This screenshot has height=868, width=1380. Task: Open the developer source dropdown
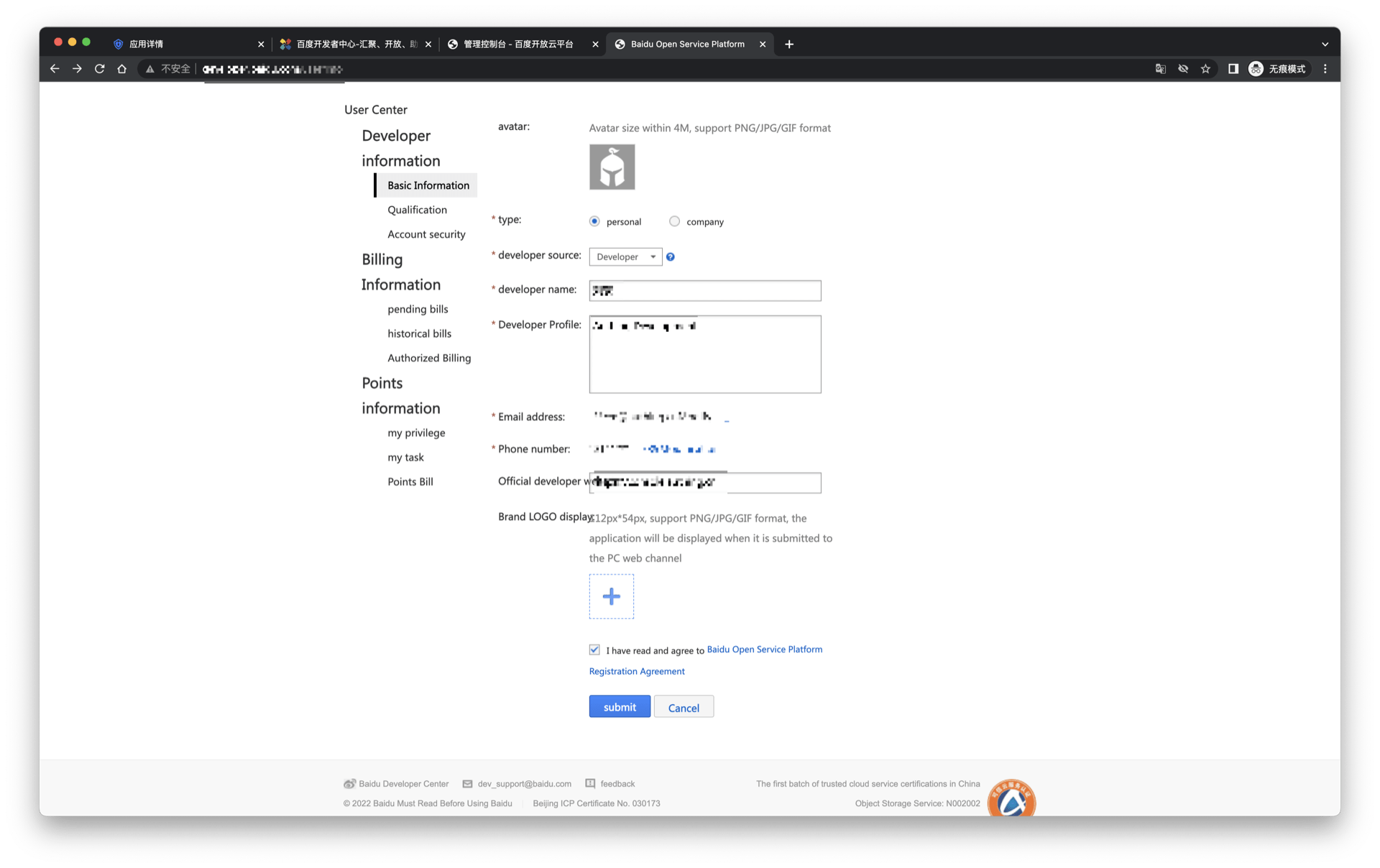click(x=625, y=257)
